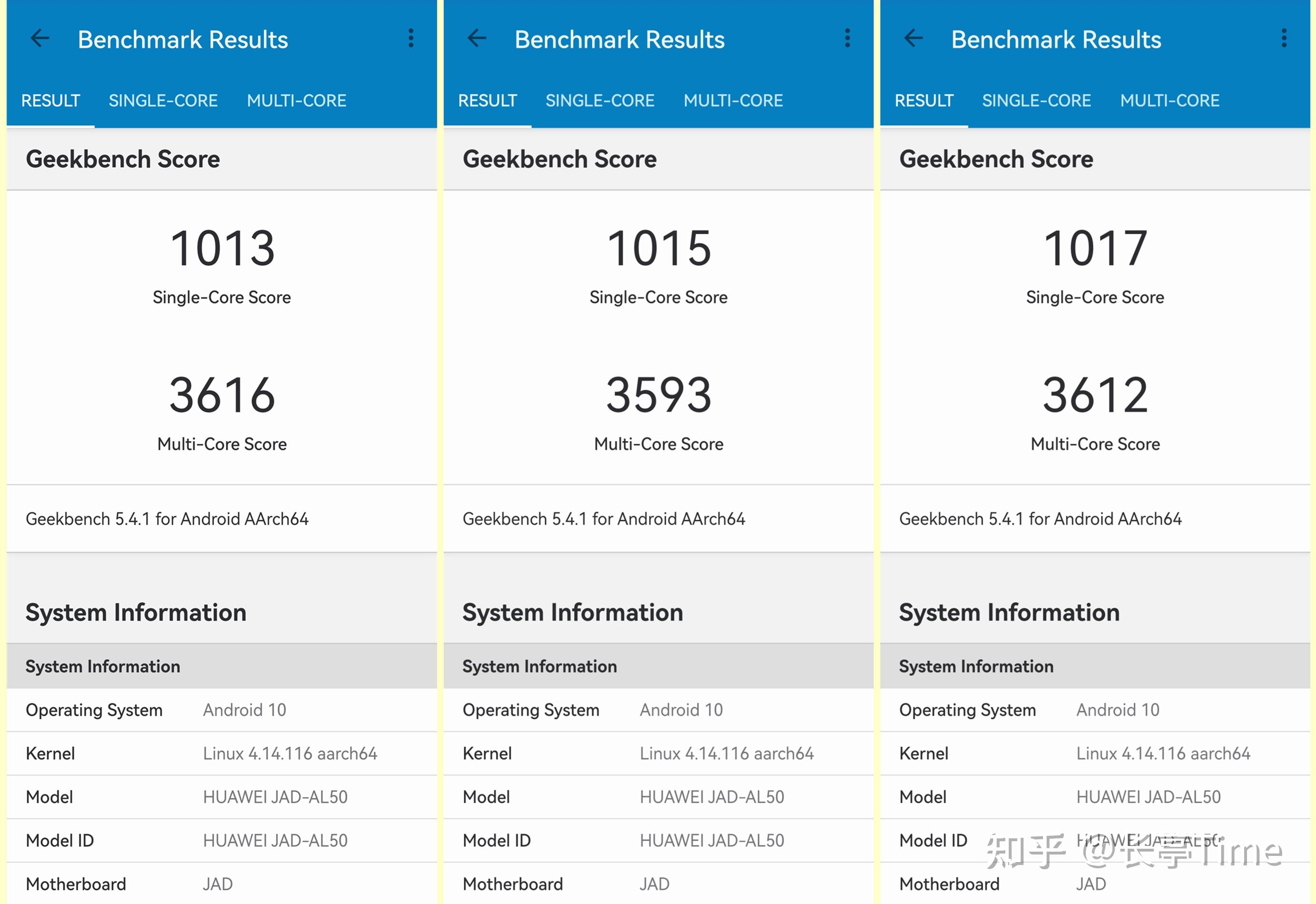
Task: Switch to MULTI-CORE tab in right panel
Action: point(1169,101)
